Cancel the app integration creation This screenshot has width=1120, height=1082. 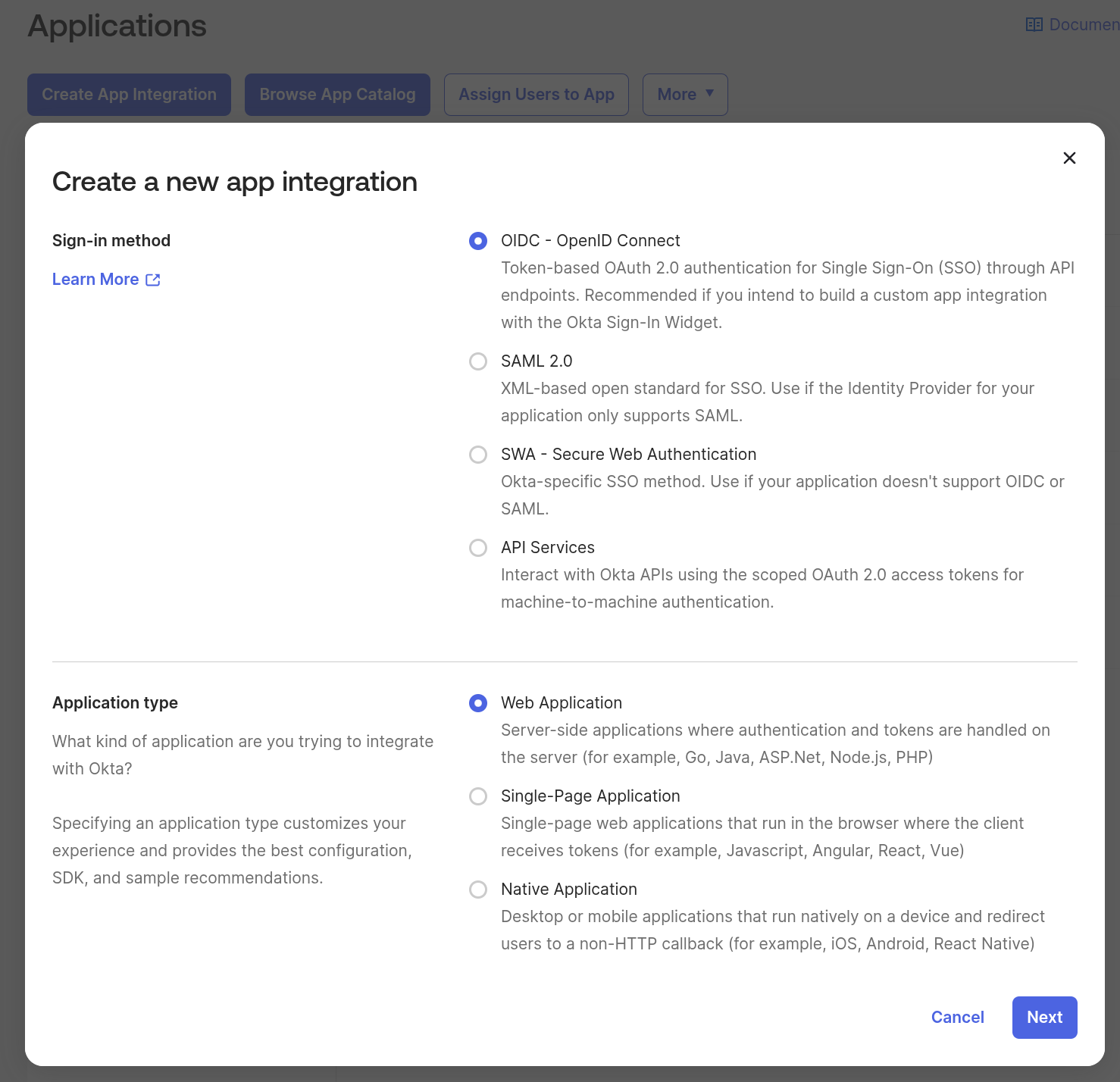pos(957,1018)
